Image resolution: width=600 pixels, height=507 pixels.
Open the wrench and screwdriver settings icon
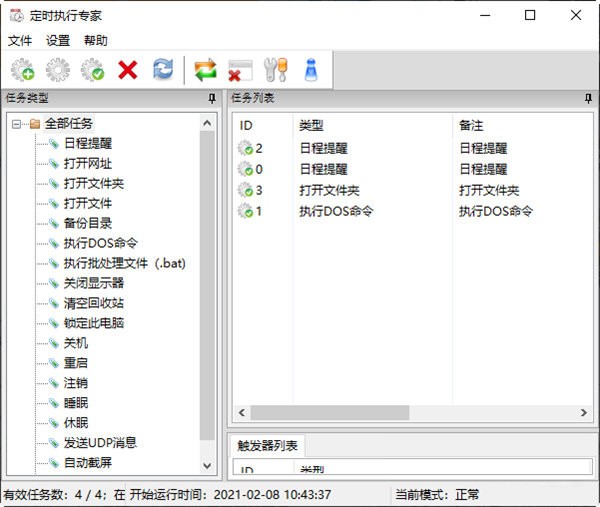pos(275,69)
